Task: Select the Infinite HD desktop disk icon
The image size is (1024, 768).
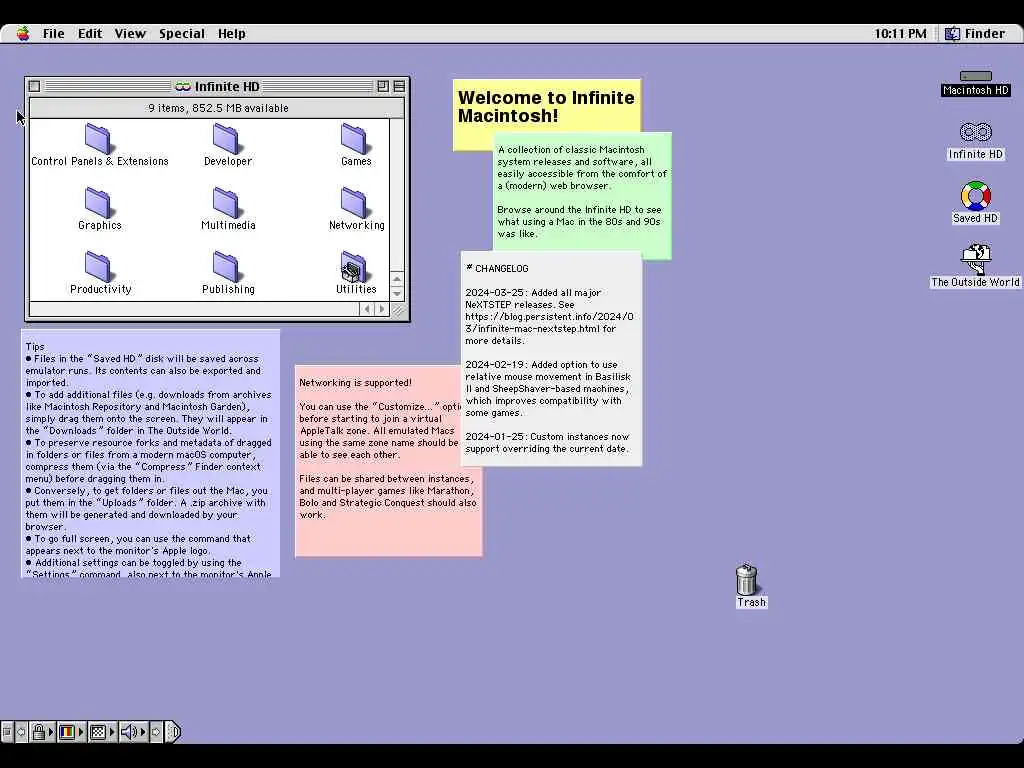Action: tap(976, 133)
